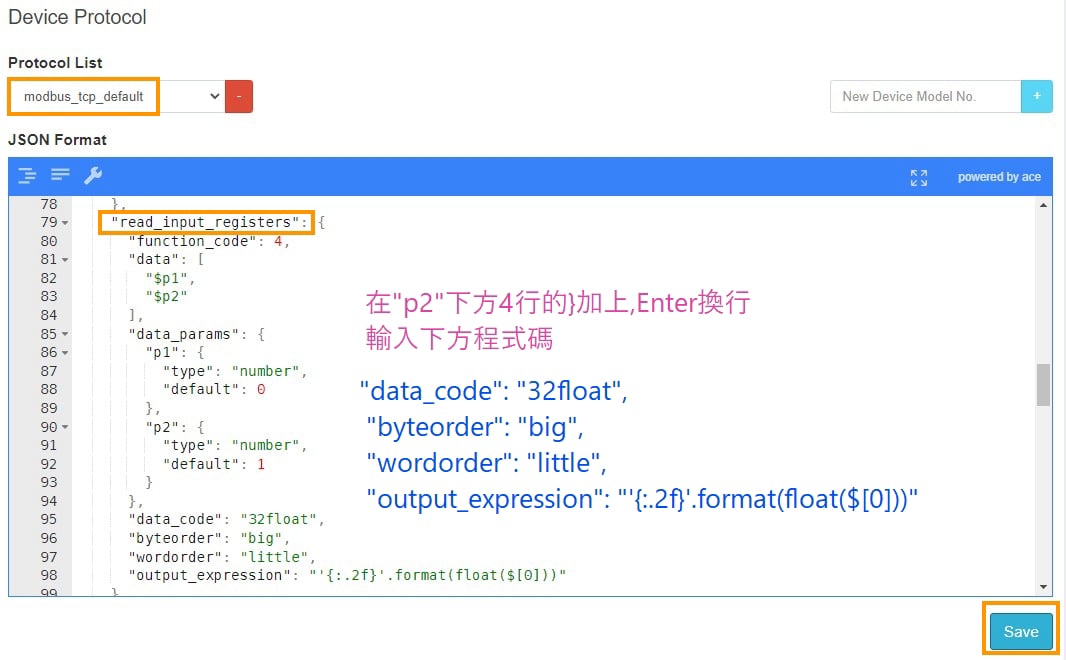Click the blue plus add model button
The image size is (1066, 660).
pyautogui.click(x=1036, y=97)
